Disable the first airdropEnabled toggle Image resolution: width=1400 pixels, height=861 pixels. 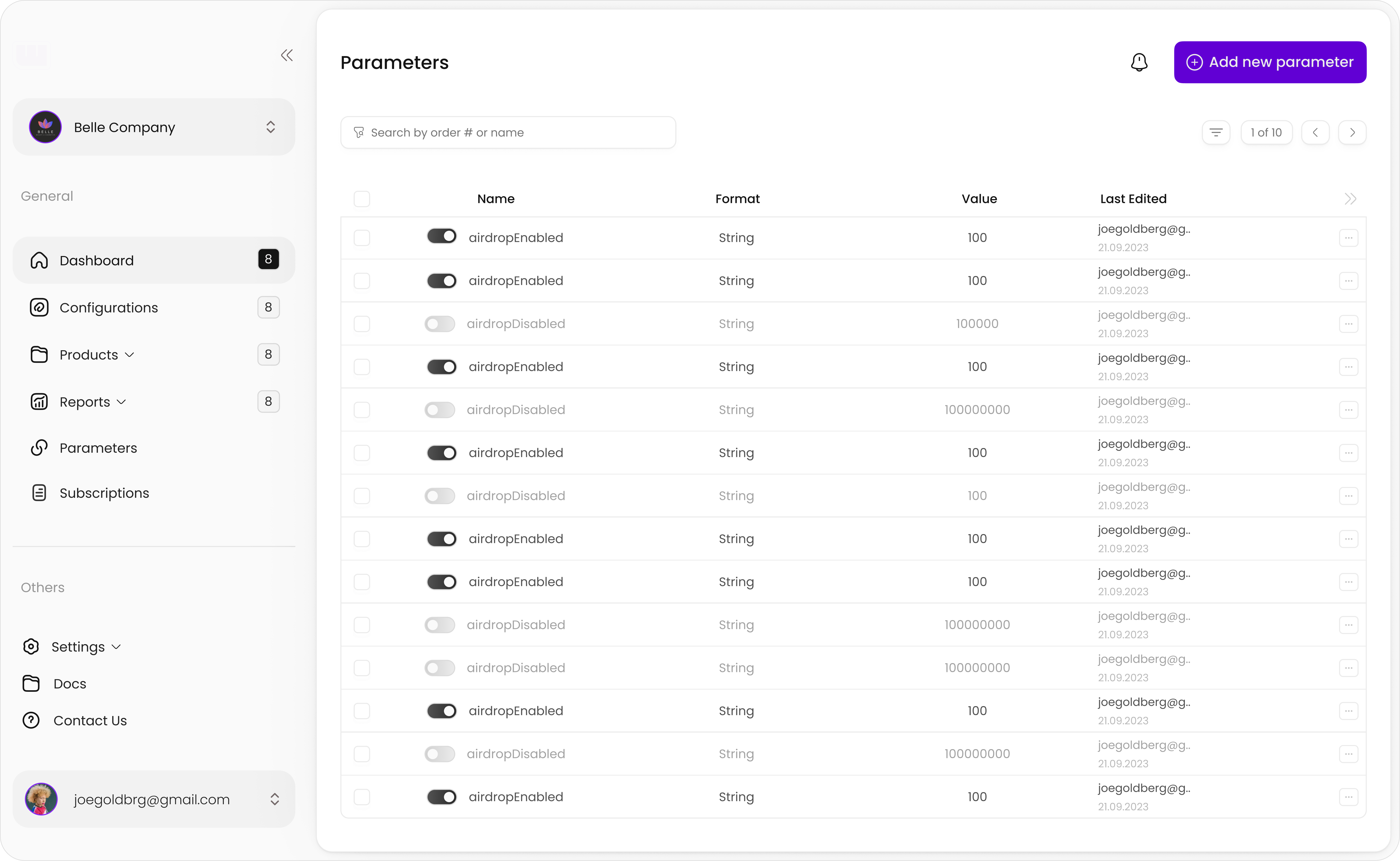point(442,236)
